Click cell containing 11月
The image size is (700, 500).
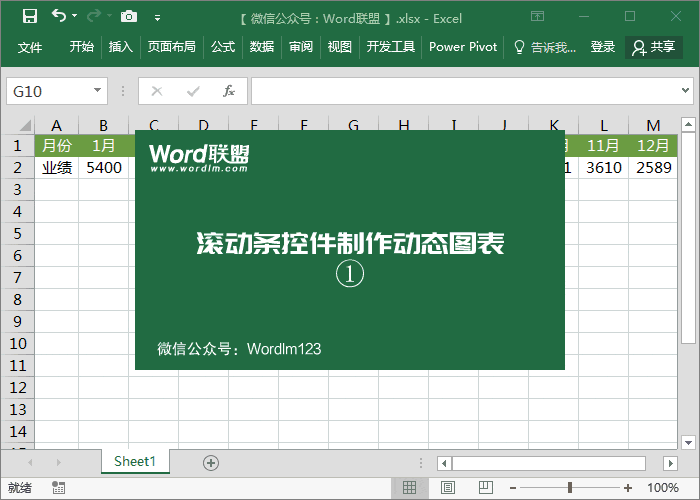tap(604, 146)
